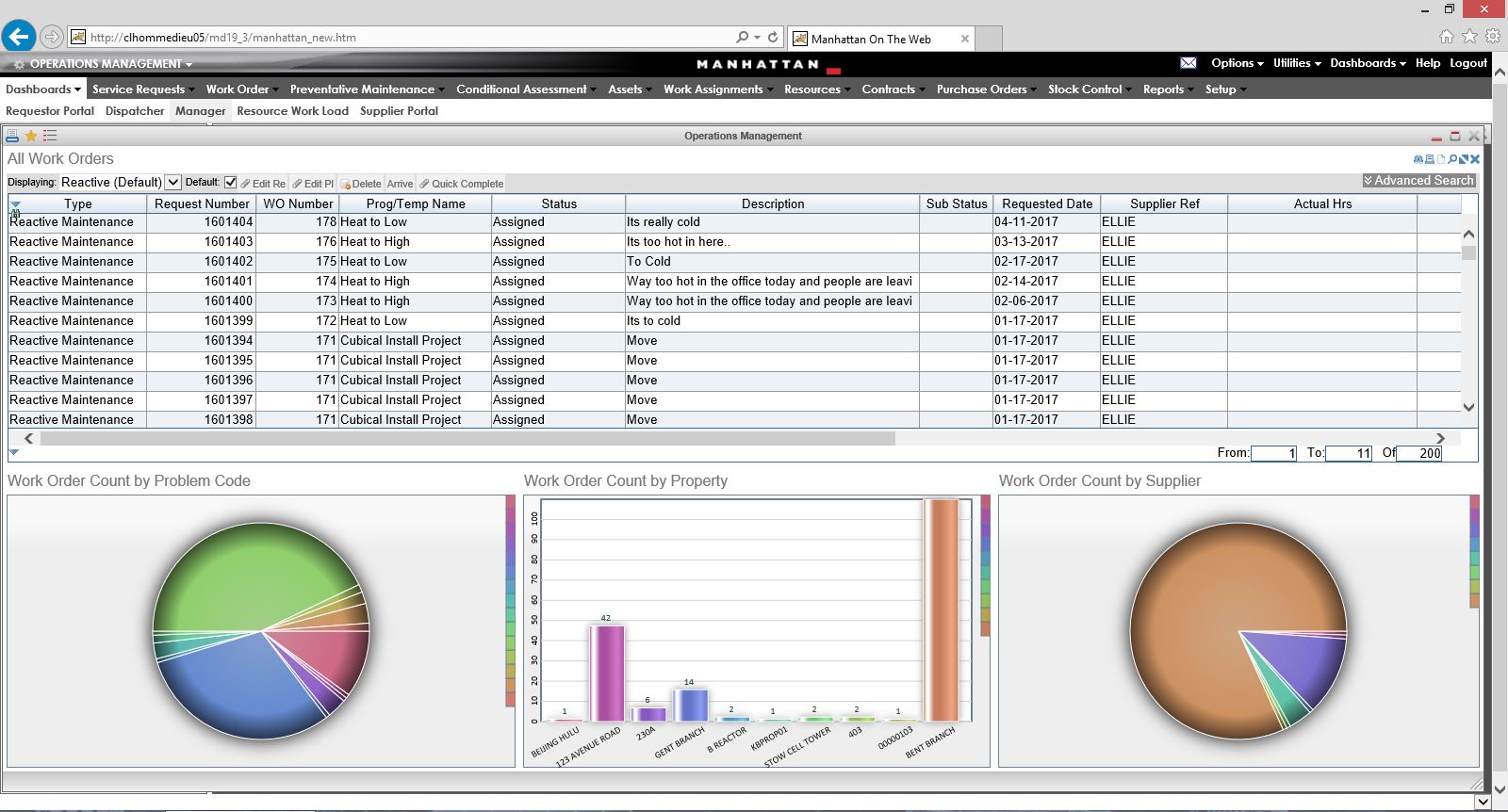Open the Reports menu
The width and height of the screenshot is (1508, 812).
pyautogui.click(x=1168, y=89)
